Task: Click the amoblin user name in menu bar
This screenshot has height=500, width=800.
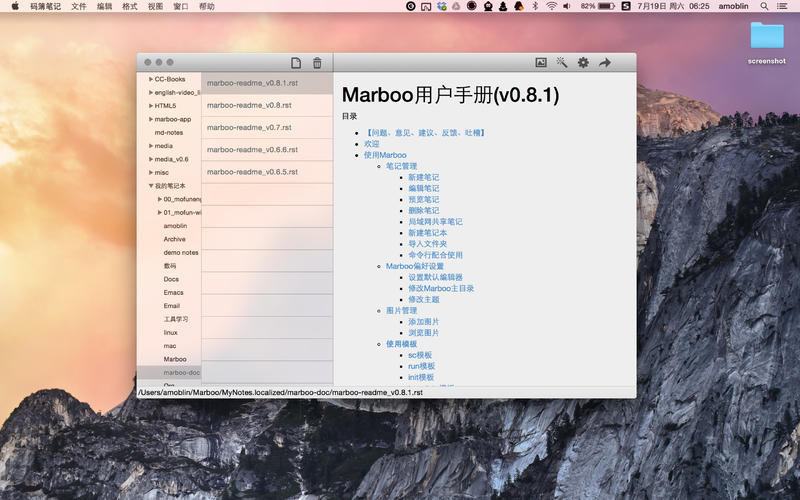Action: click(733, 6)
